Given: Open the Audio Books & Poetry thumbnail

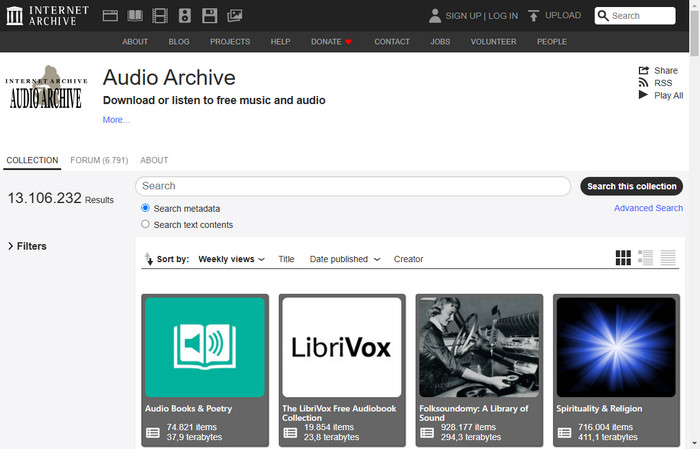Looking at the screenshot, I should tap(205, 347).
